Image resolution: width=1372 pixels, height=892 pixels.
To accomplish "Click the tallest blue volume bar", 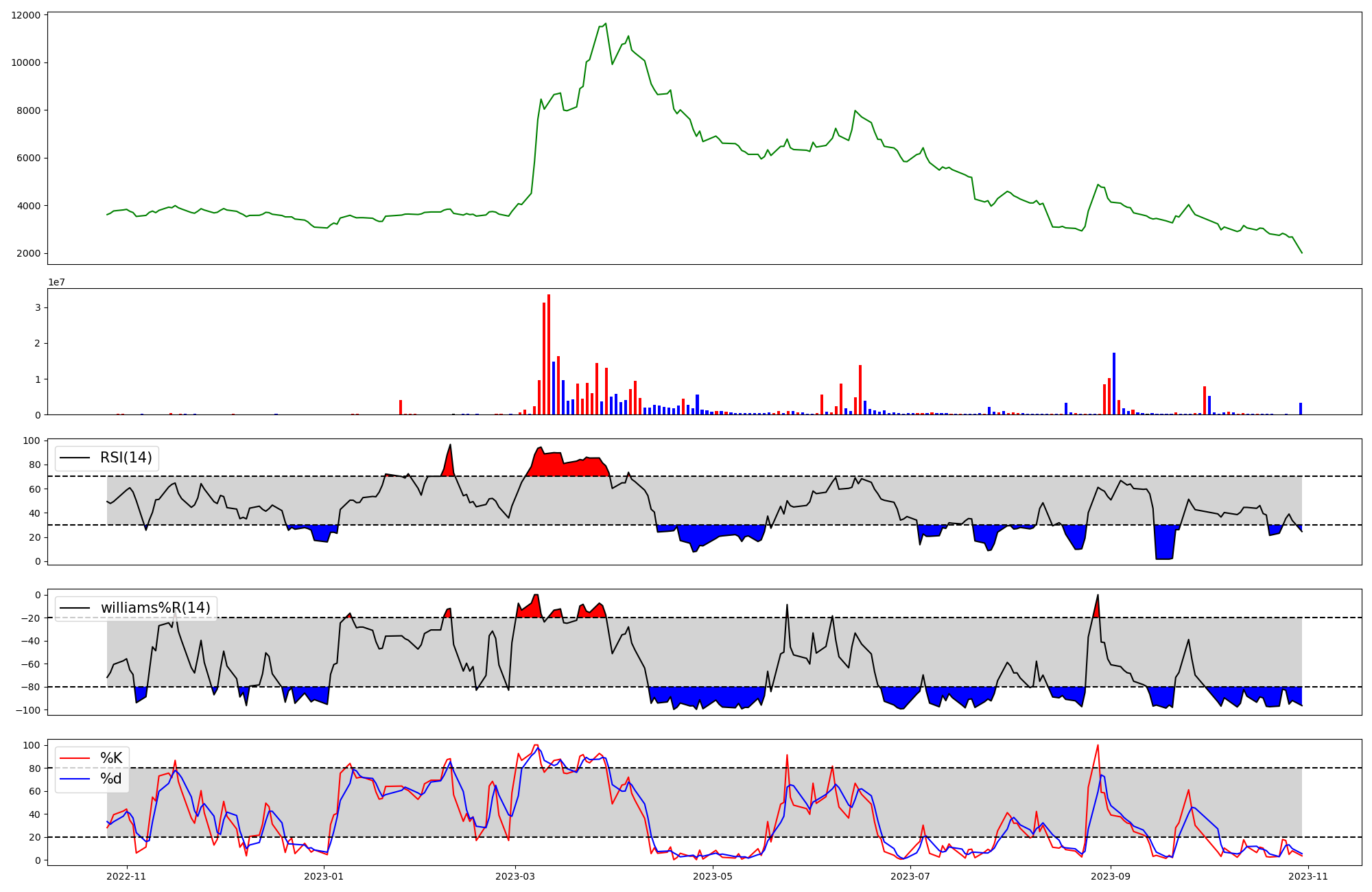I will point(1114,383).
